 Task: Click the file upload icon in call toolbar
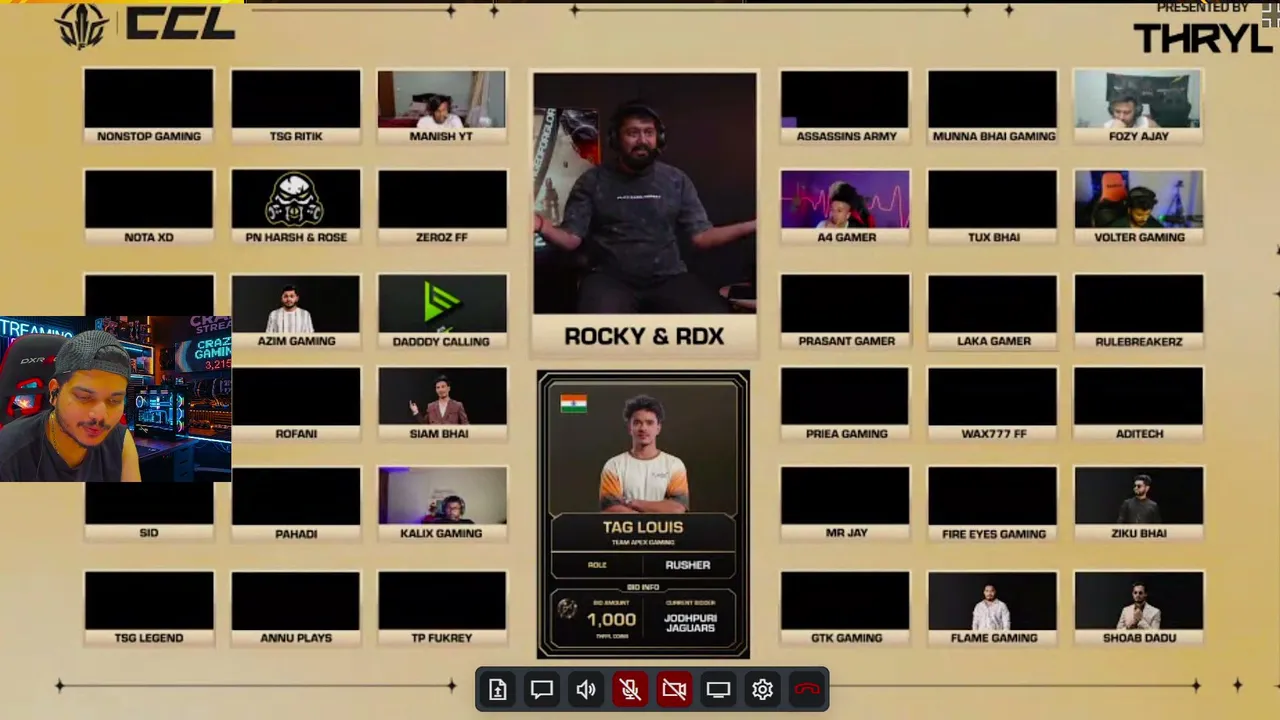point(498,689)
